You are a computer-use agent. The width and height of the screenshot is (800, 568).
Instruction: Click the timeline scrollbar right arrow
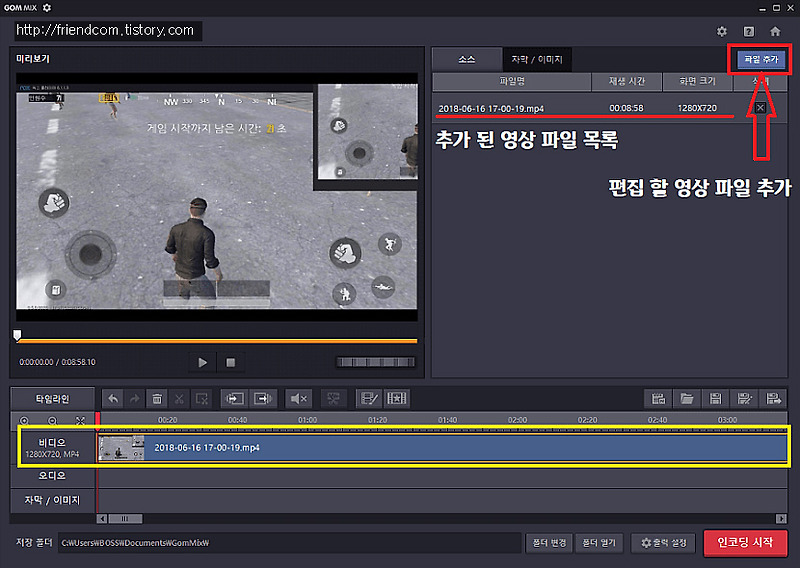click(x=781, y=519)
